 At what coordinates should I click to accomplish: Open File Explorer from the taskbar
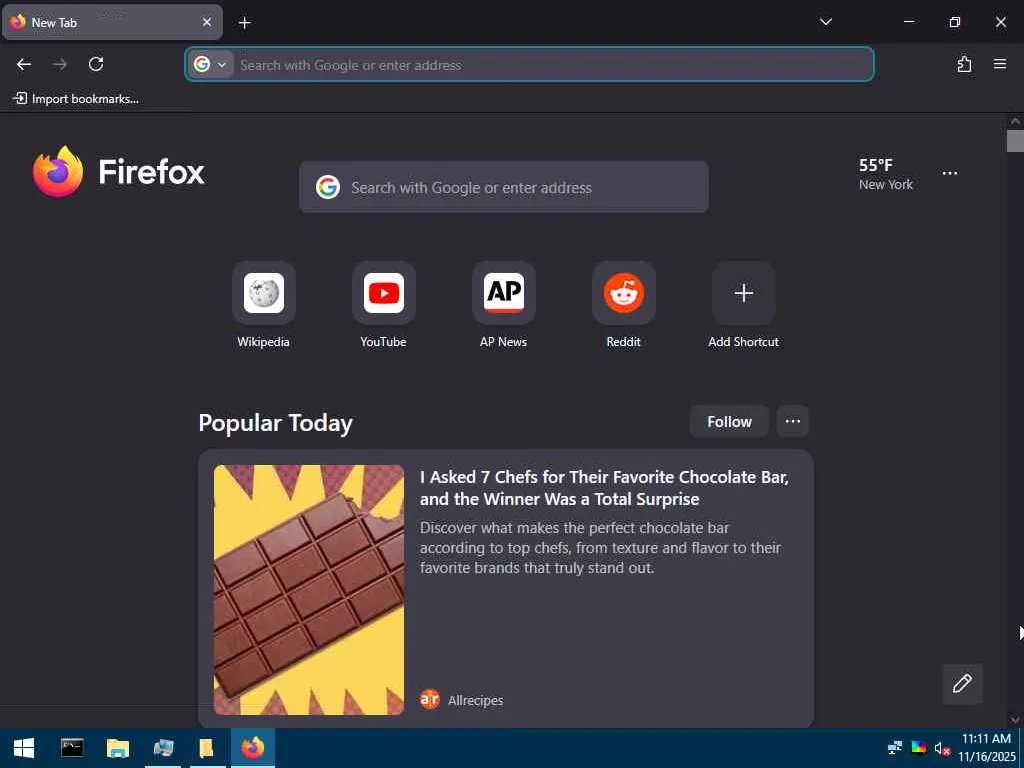[118, 748]
